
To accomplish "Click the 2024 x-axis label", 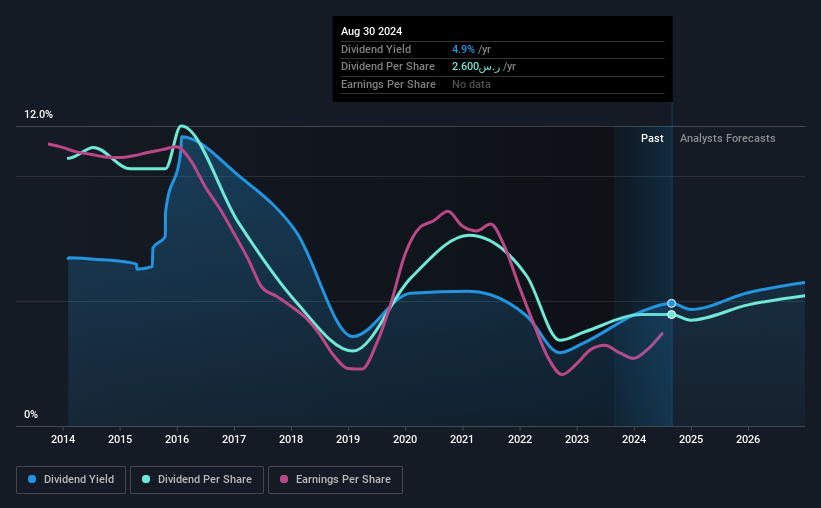I will [634, 439].
